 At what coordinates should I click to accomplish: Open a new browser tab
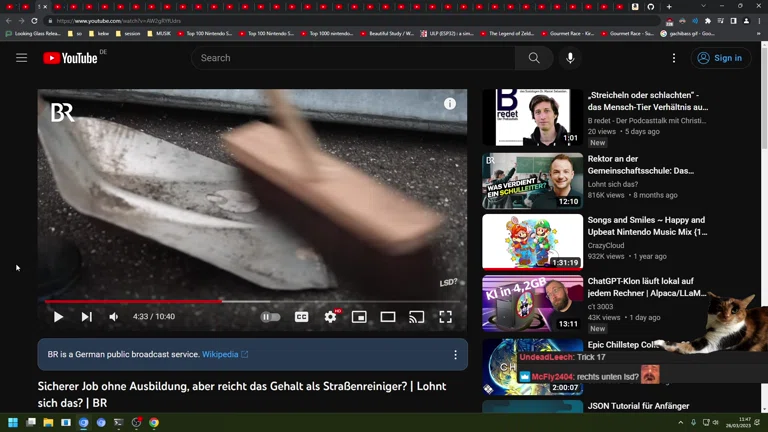tap(669, 7)
